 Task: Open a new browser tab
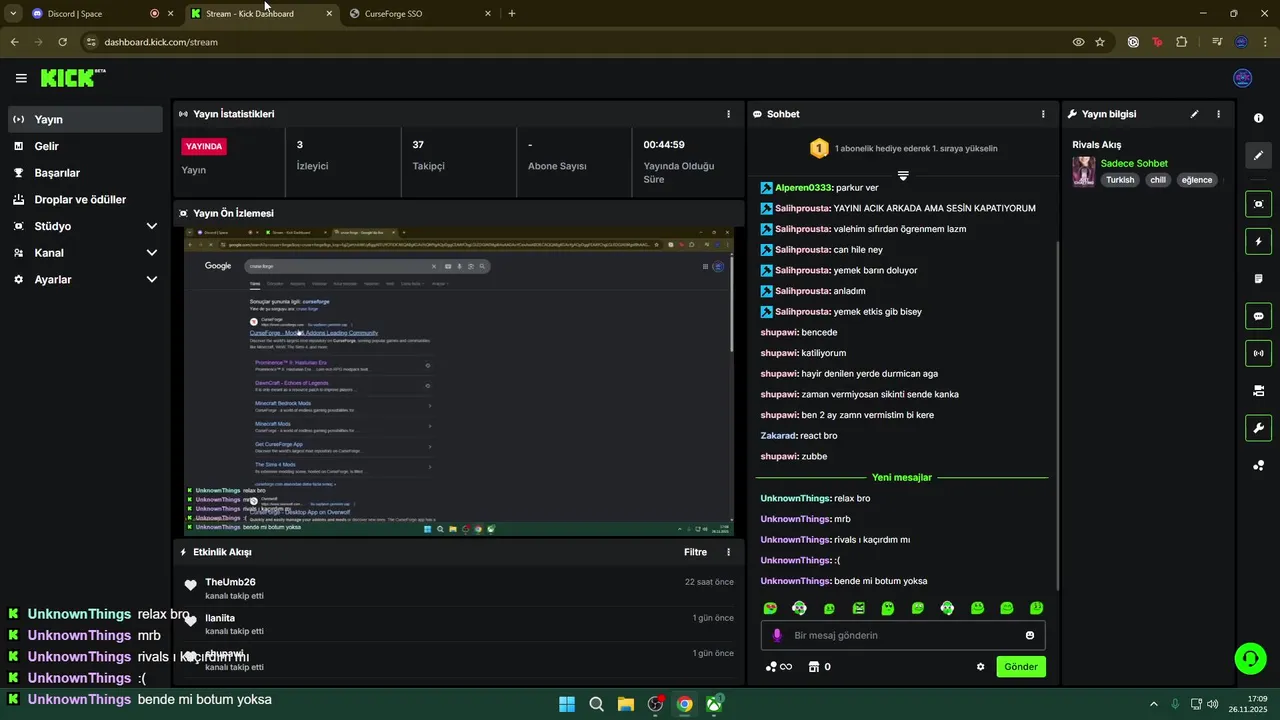(x=512, y=14)
